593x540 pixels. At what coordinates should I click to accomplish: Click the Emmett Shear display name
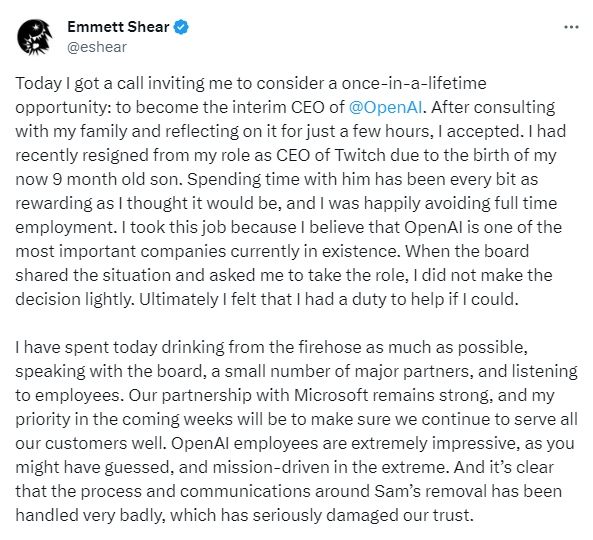[x=118, y=27]
